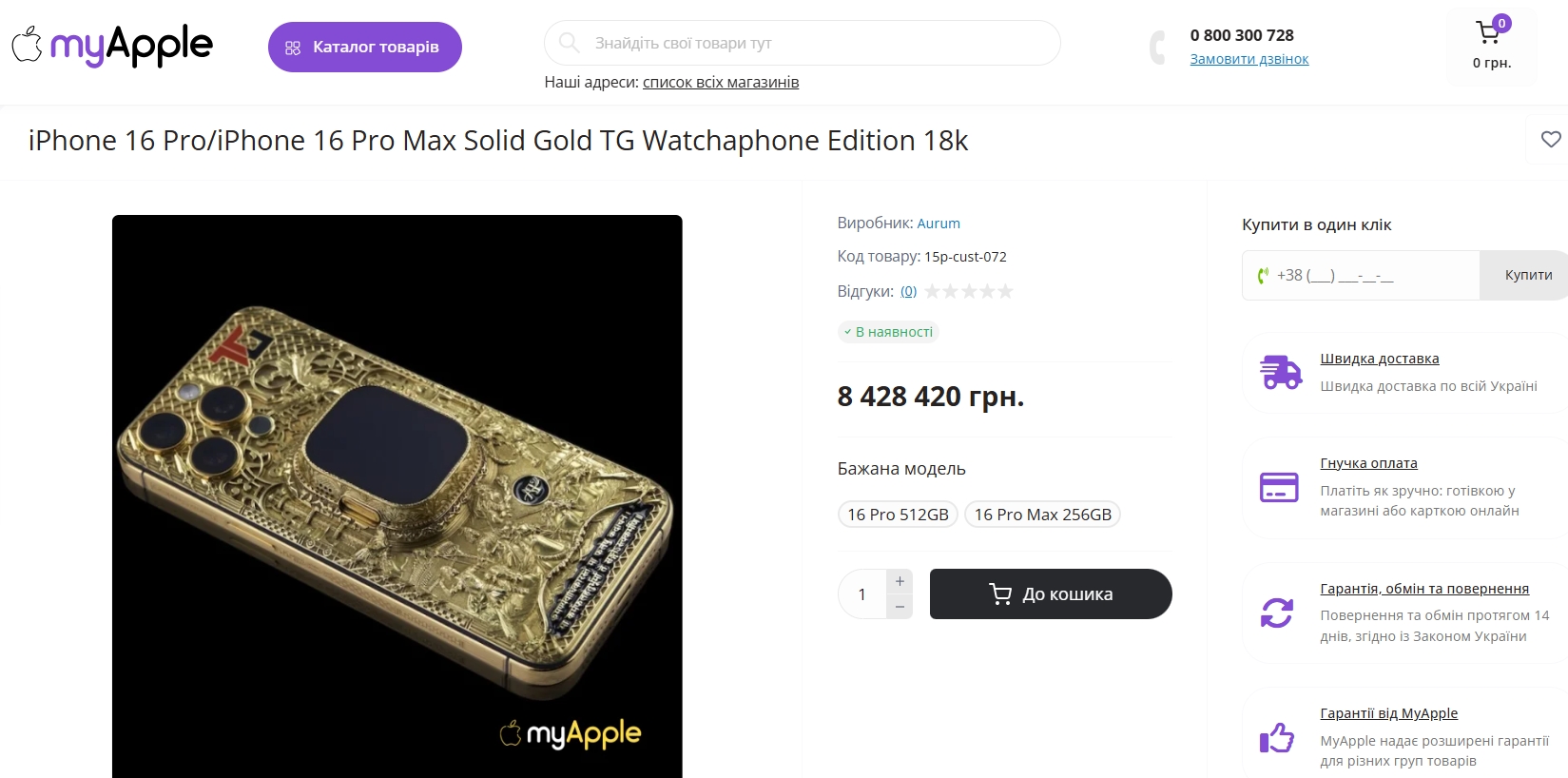
Task: Click the myApple logo in the header
Action: tap(112, 46)
